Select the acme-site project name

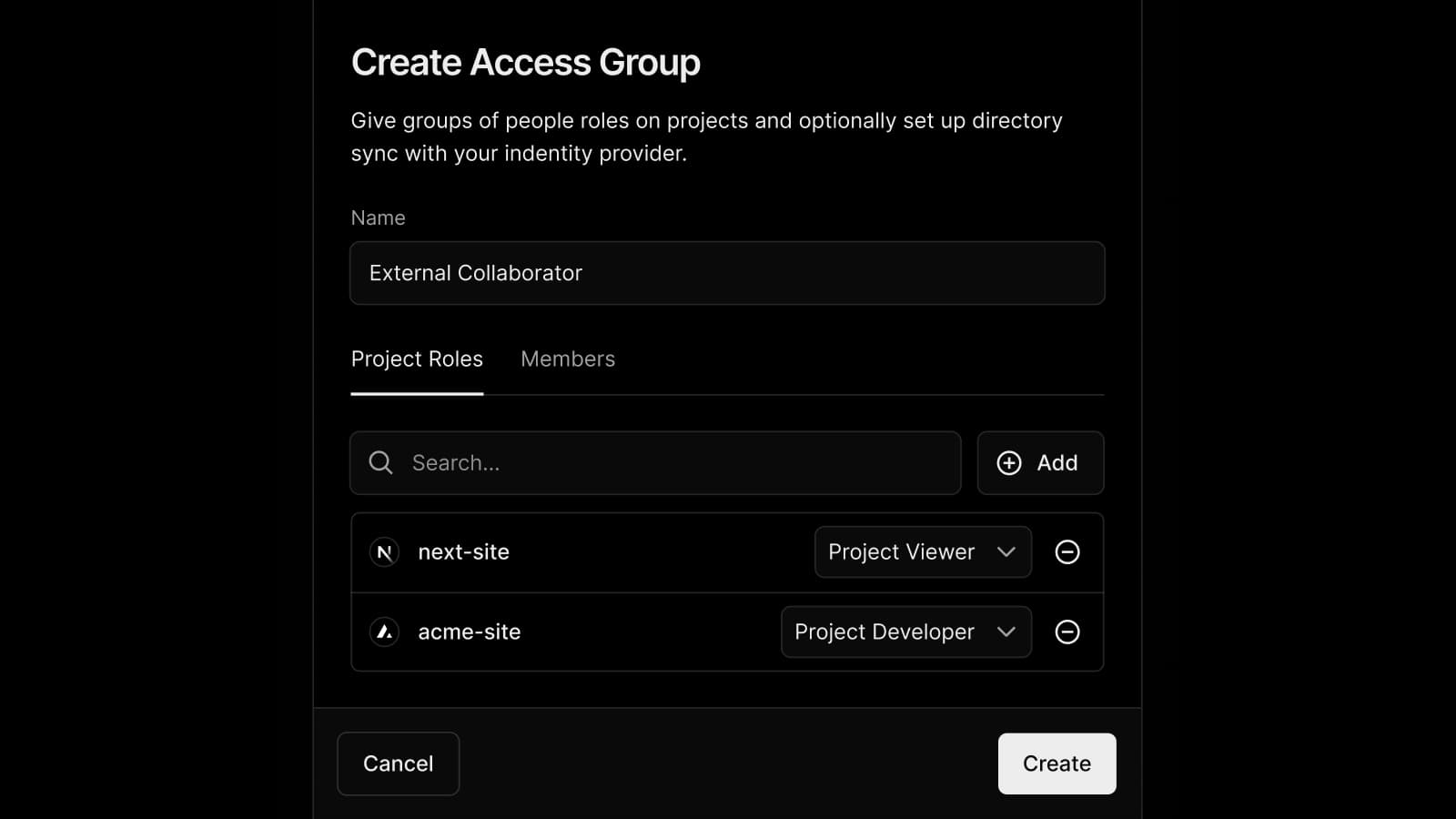pos(469,632)
